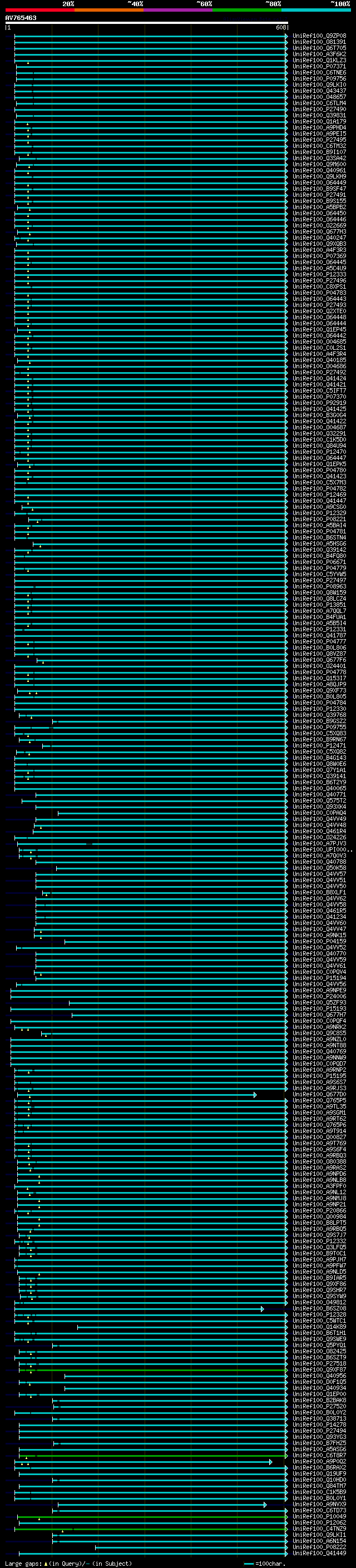Open hit UniRef100_Q6T705
The height and width of the screenshot is (1568, 356).
(x=319, y=48)
